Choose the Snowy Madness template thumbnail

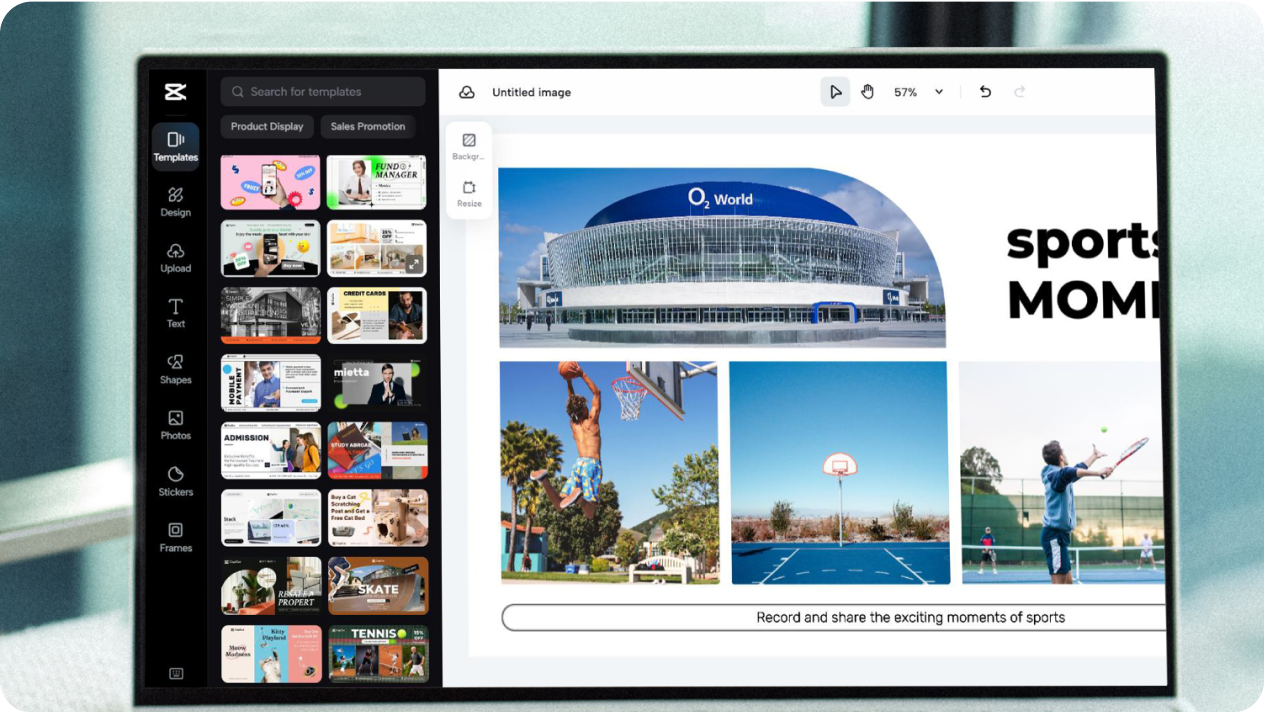click(271, 653)
